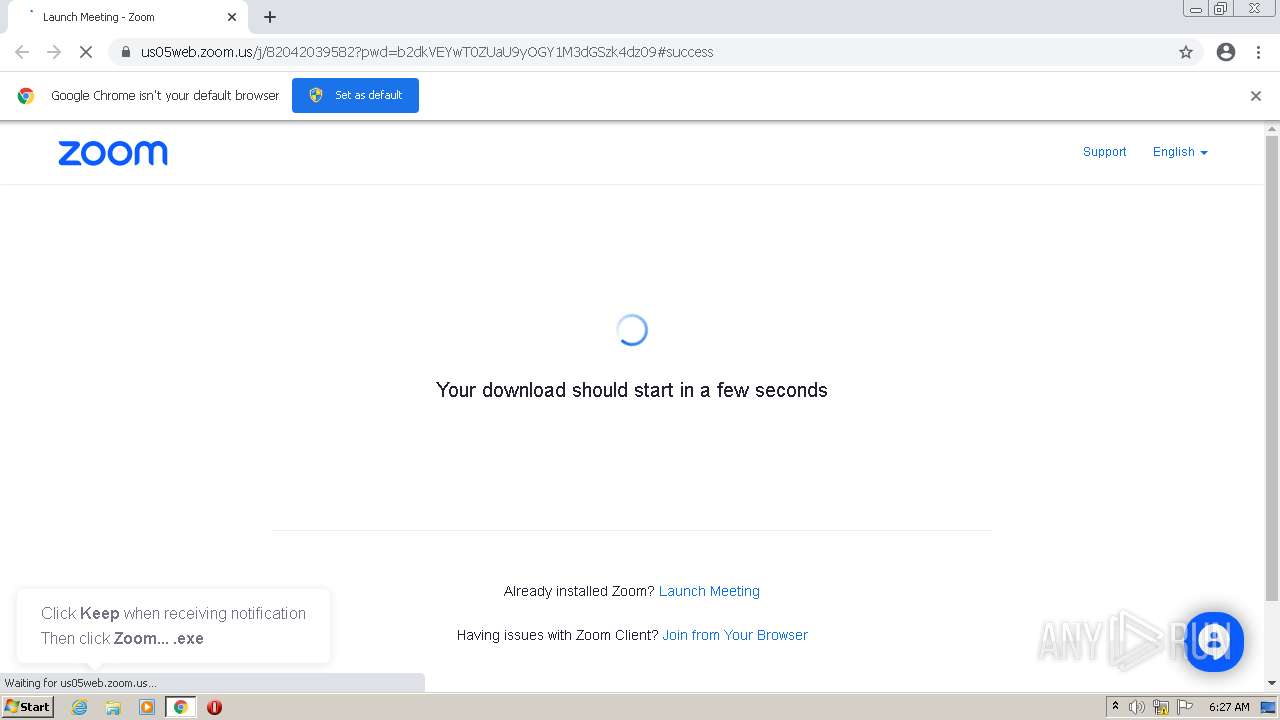Open the Chrome profile avatar icon

(1226, 52)
